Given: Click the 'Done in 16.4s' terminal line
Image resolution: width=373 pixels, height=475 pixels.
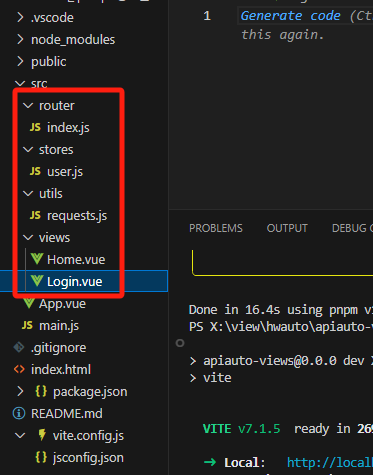Looking at the screenshot, I should [280, 310].
